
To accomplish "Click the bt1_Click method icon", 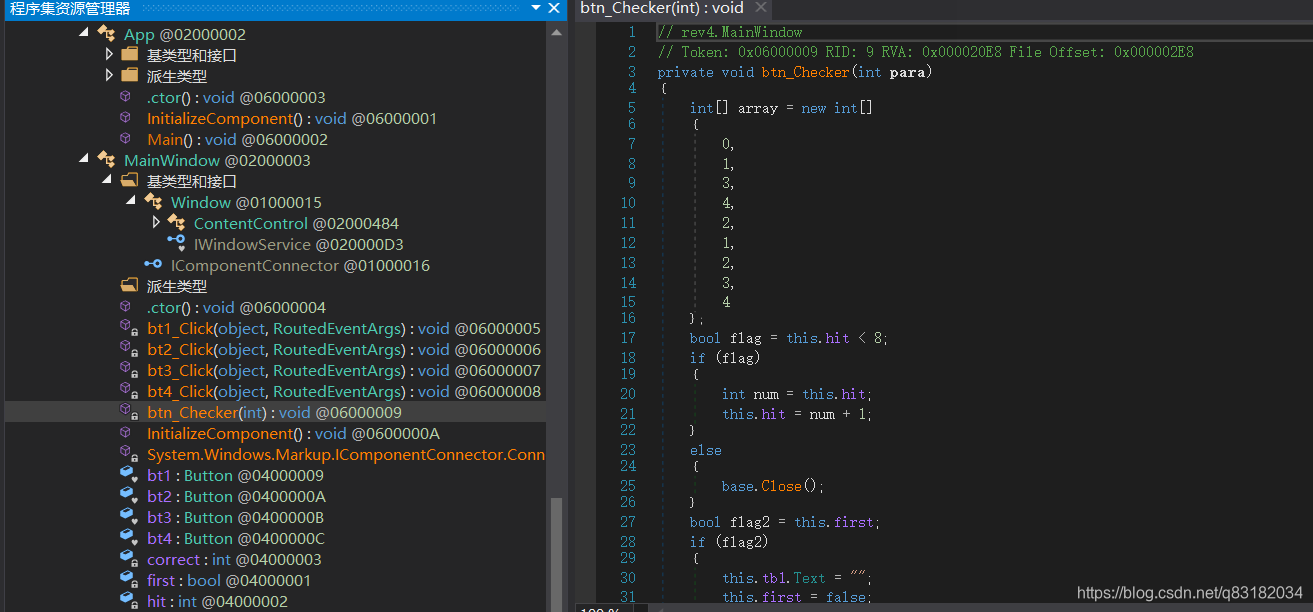I will pos(128,328).
